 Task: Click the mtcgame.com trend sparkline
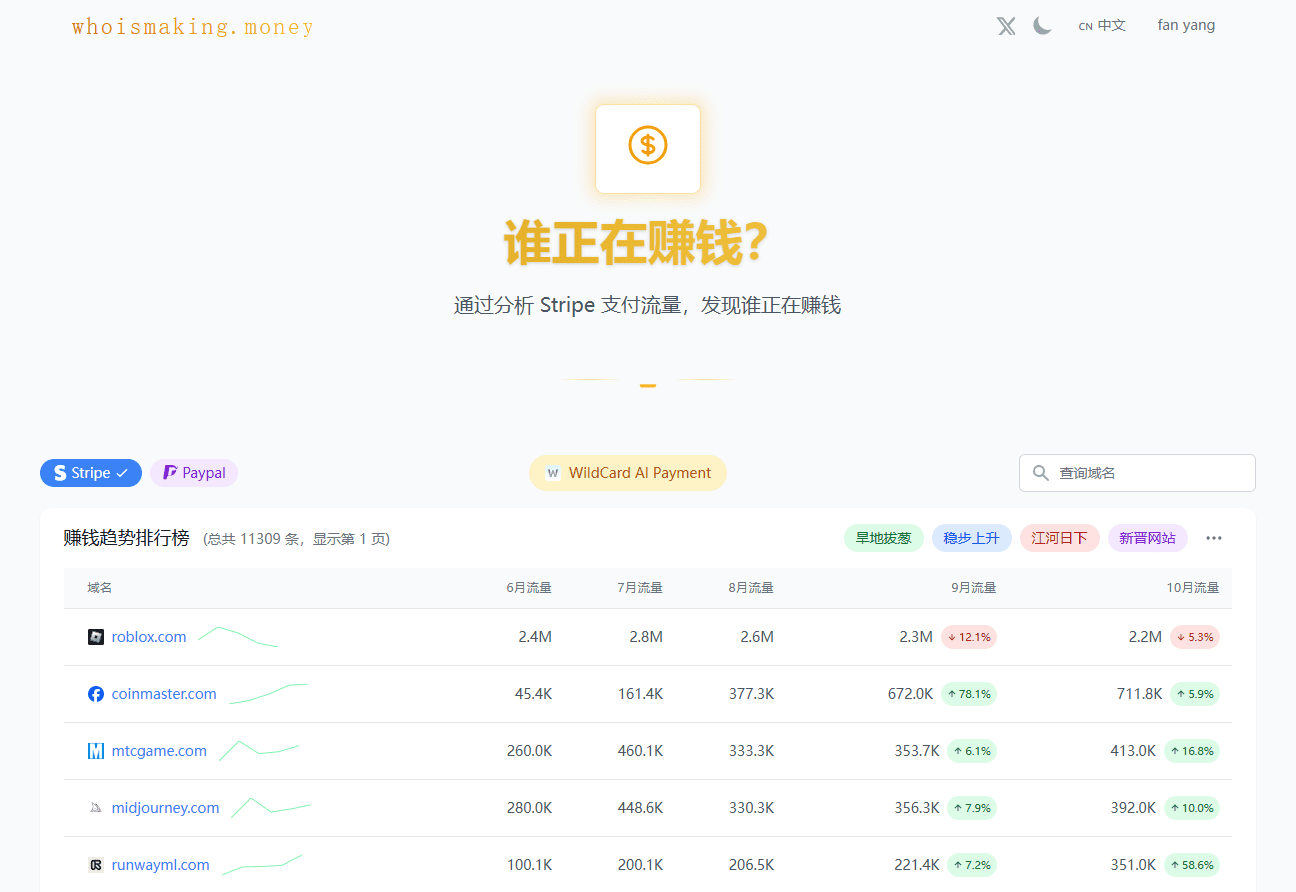tap(259, 751)
